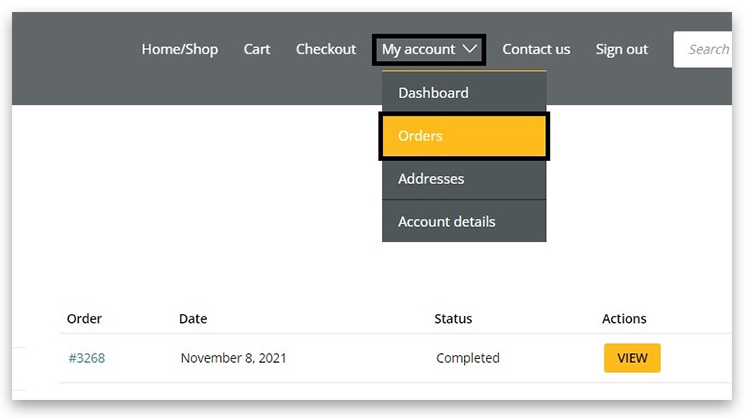Open the Home/Shop page link

tap(179, 49)
